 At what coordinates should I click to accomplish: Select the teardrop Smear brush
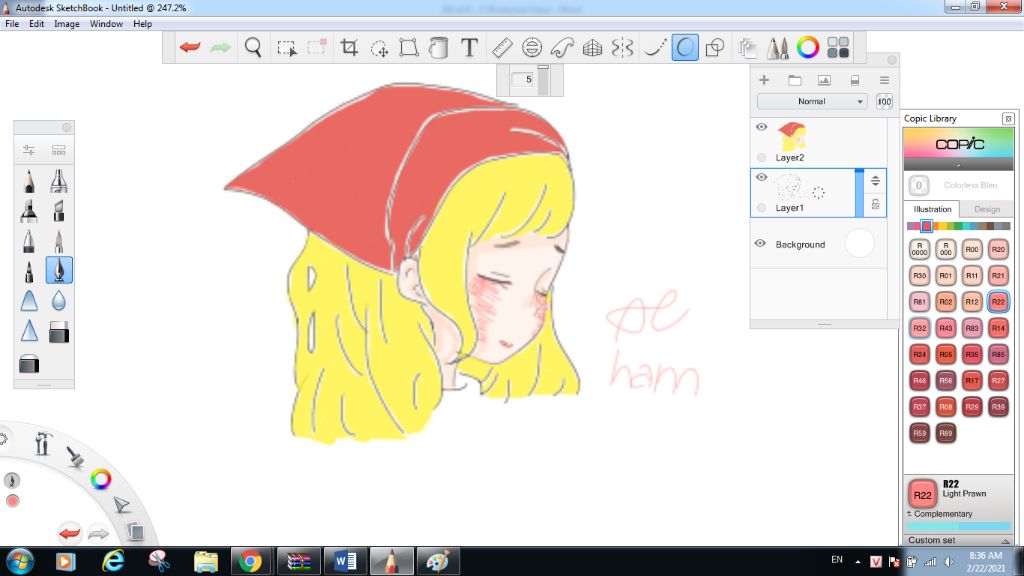(x=59, y=300)
